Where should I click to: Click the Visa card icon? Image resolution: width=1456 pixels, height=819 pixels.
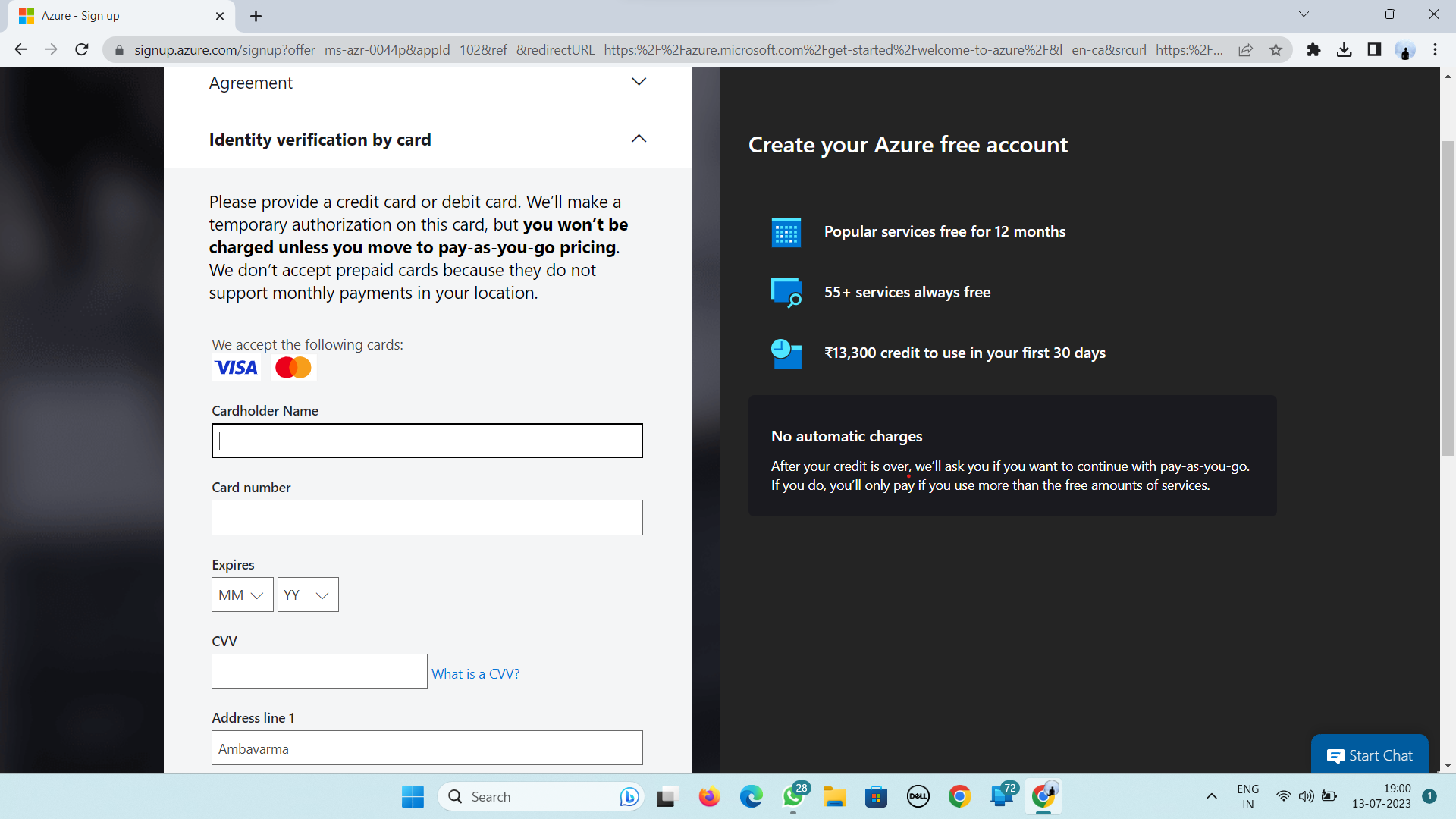point(236,367)
